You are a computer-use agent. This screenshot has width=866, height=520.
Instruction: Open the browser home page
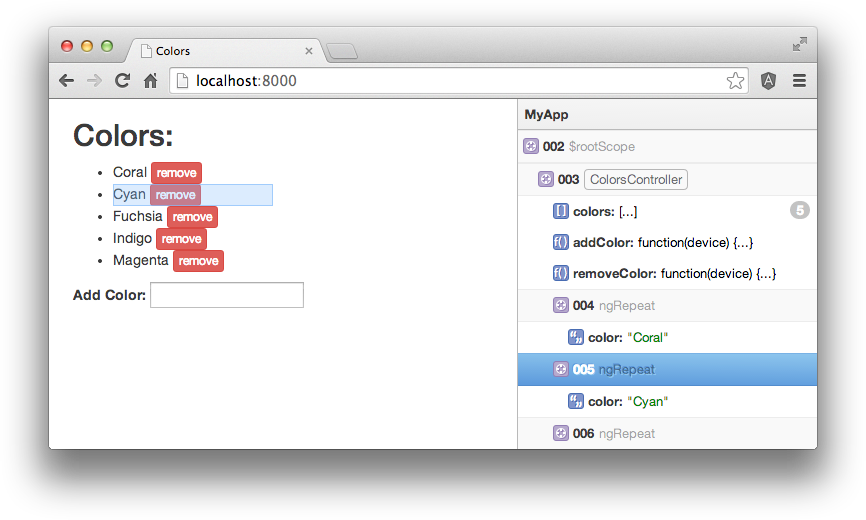[150, 81]
